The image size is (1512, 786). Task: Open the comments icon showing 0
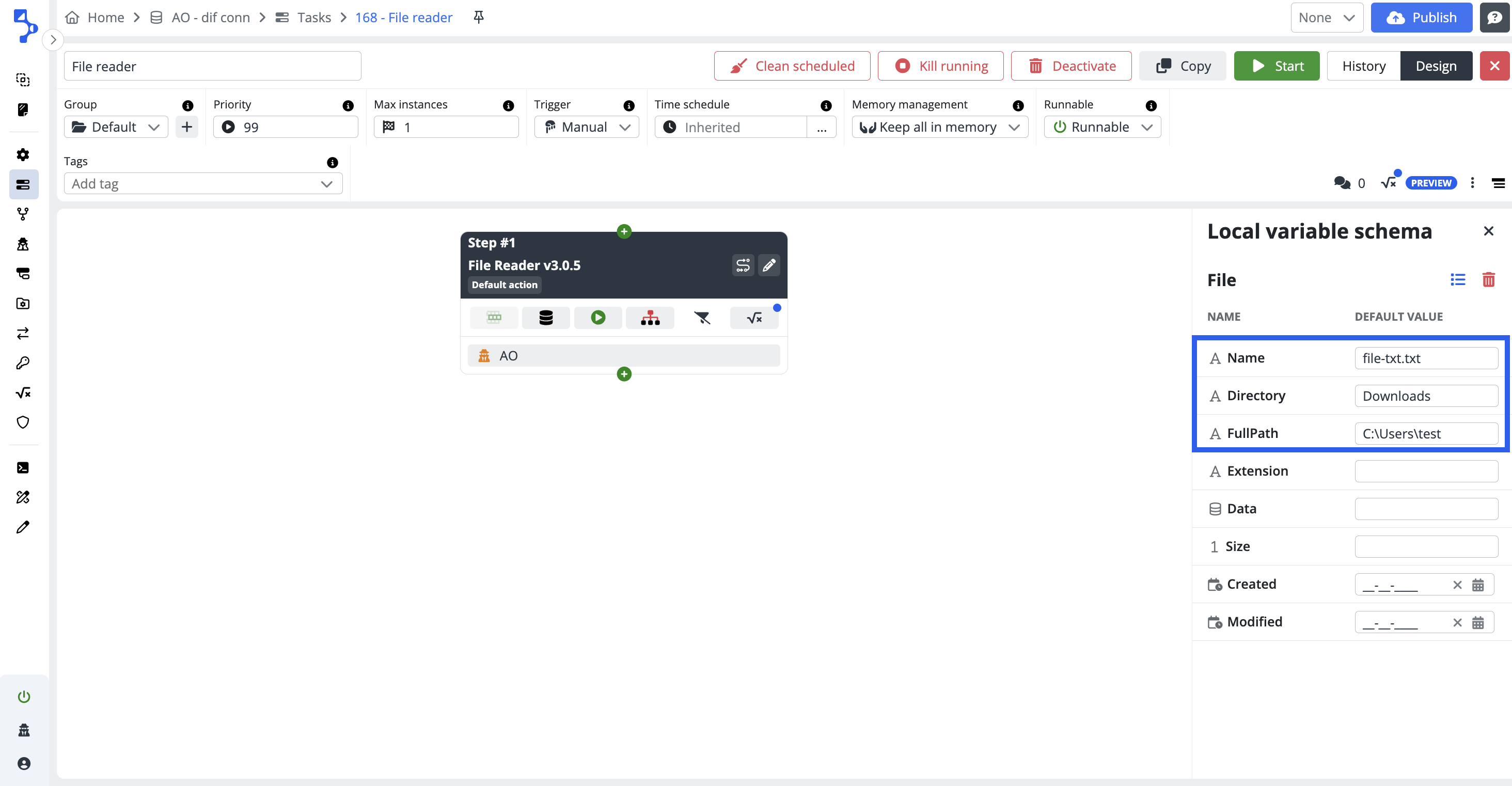(1342, 183)
